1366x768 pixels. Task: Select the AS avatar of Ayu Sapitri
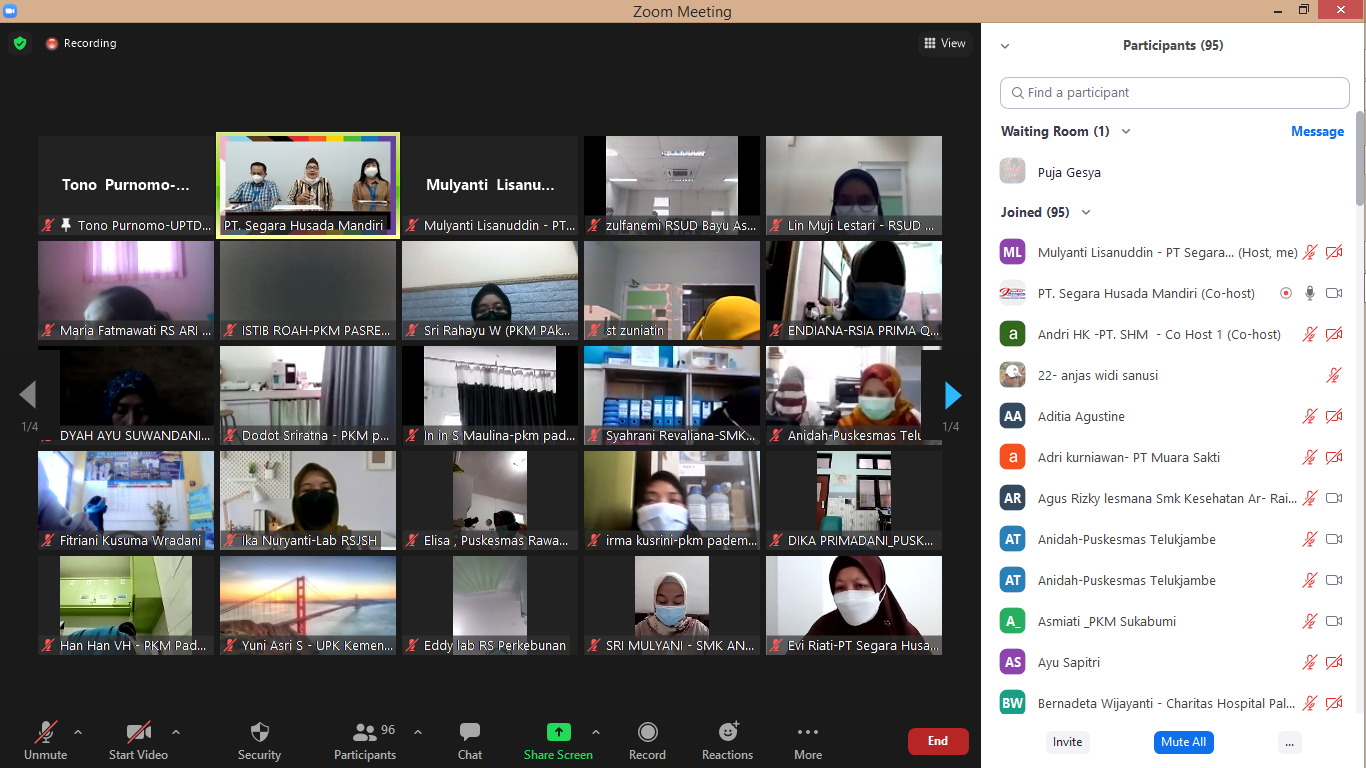click(x=1013, y=662)
